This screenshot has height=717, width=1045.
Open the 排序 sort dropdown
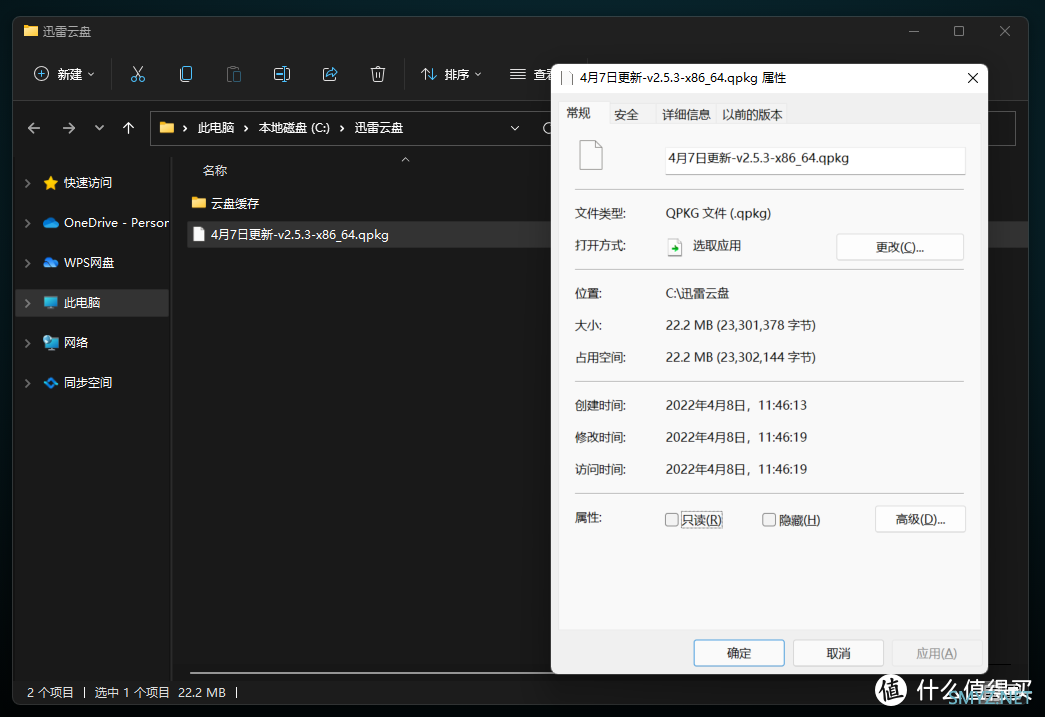(x=451, y=74)
